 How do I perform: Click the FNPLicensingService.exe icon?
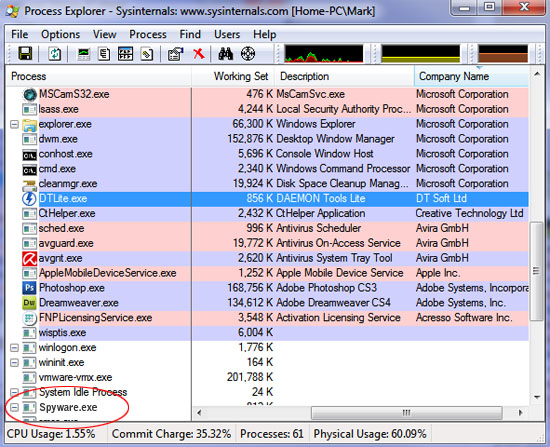click(29, 318)
